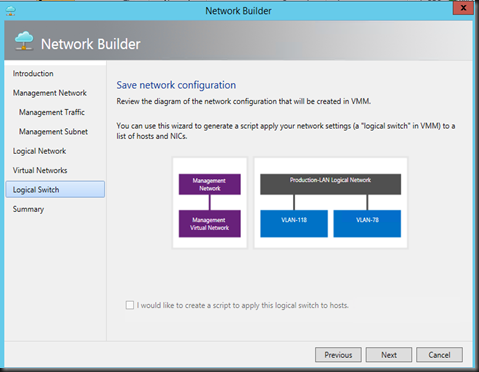479x372 pixels.
Task: Click the Save network configuration heading
Action: click(176, 85)
